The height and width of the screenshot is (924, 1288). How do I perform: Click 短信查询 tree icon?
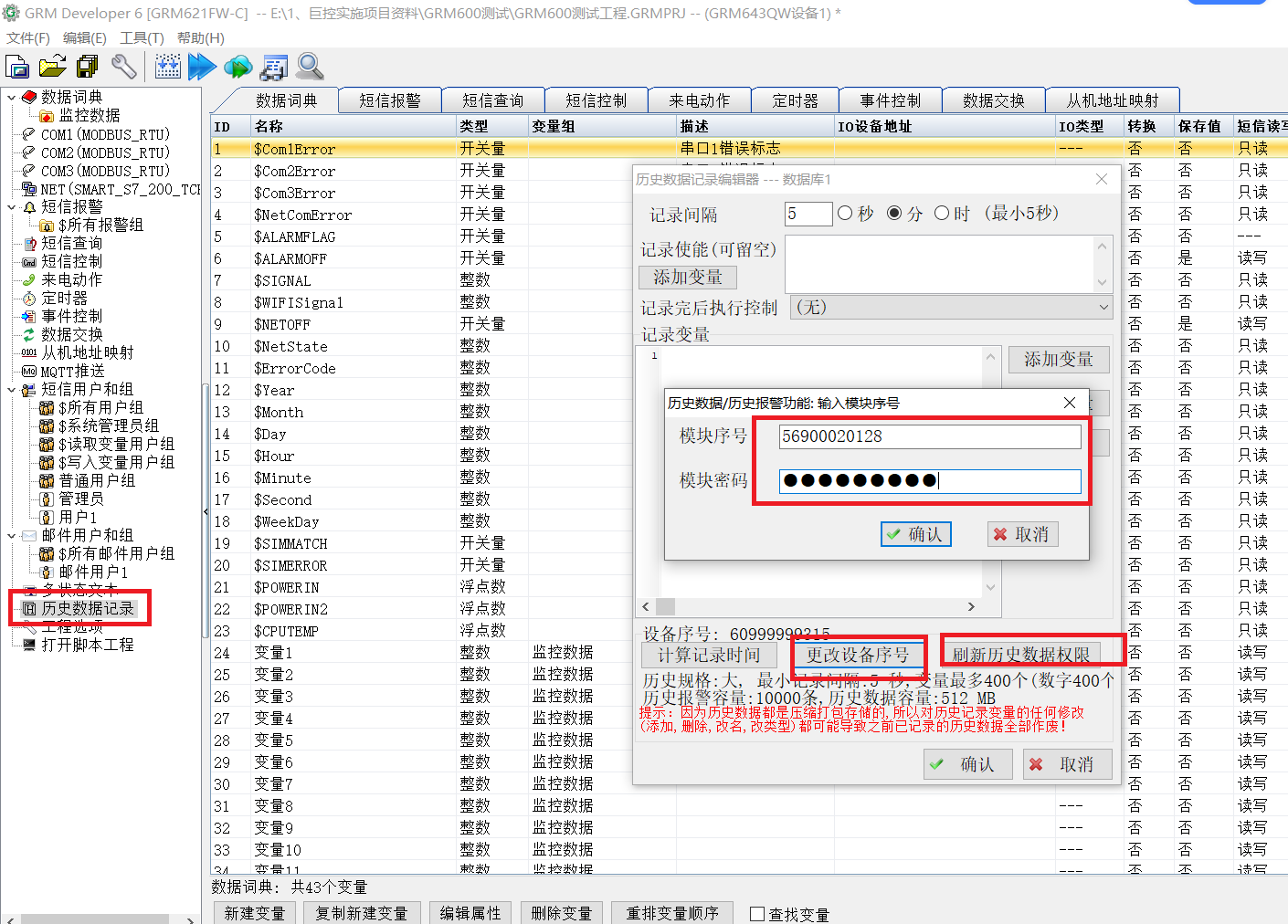29,244
